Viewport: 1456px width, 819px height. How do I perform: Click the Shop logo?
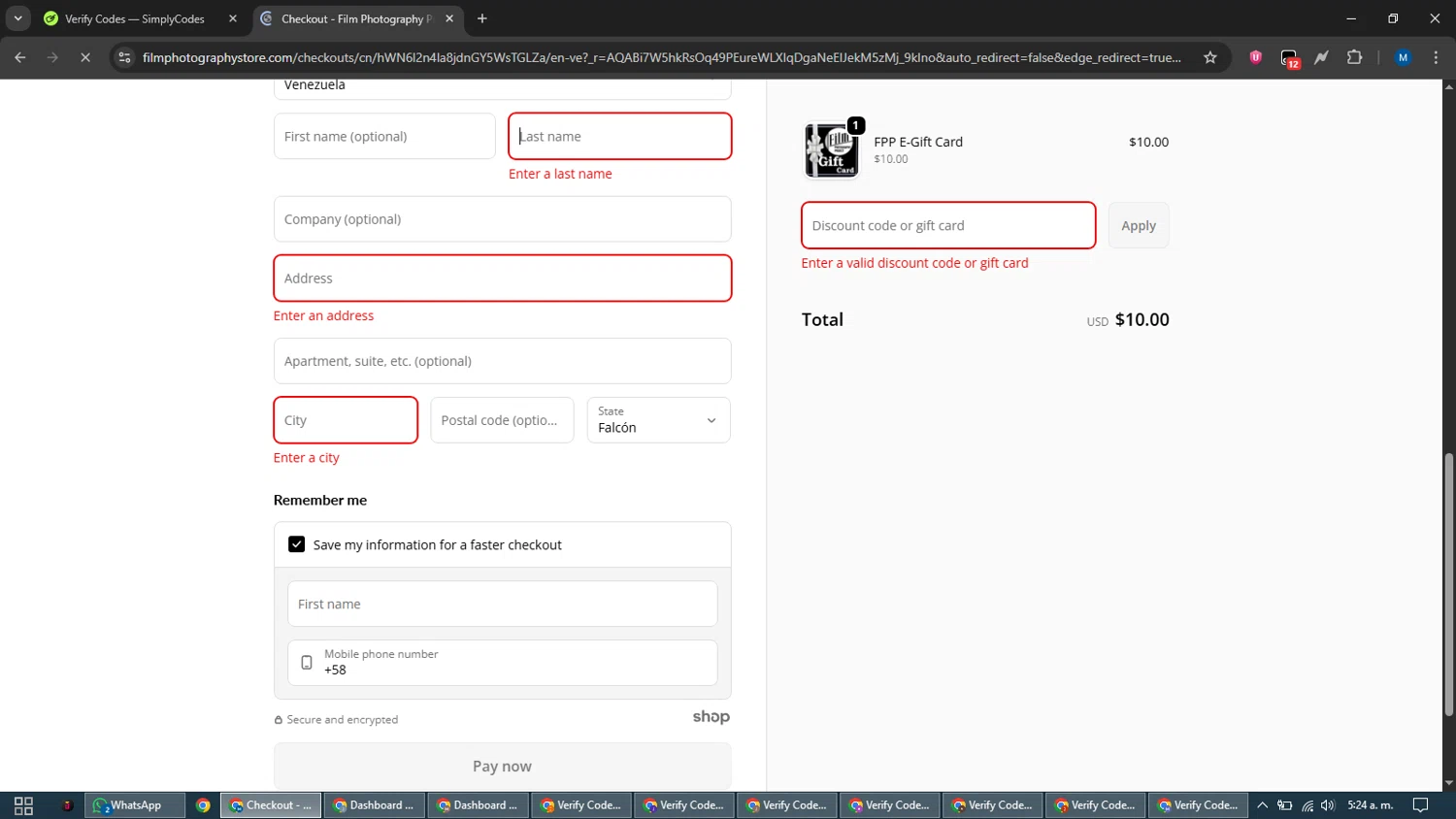[711, 717]
